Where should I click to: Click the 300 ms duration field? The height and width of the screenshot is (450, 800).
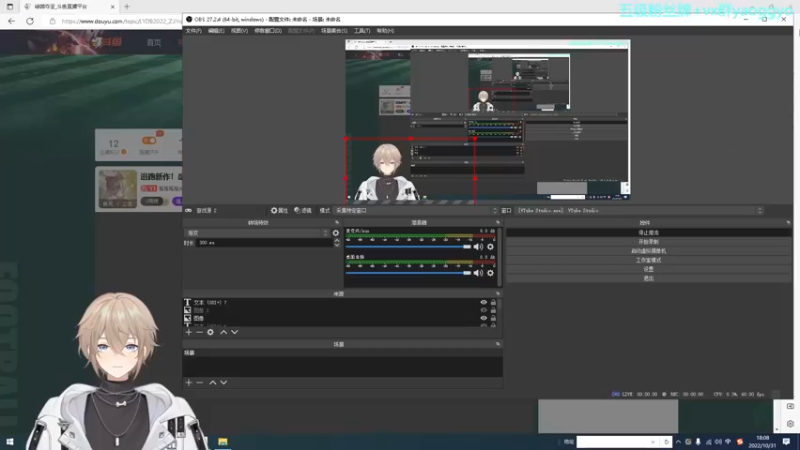pos(265,243)
